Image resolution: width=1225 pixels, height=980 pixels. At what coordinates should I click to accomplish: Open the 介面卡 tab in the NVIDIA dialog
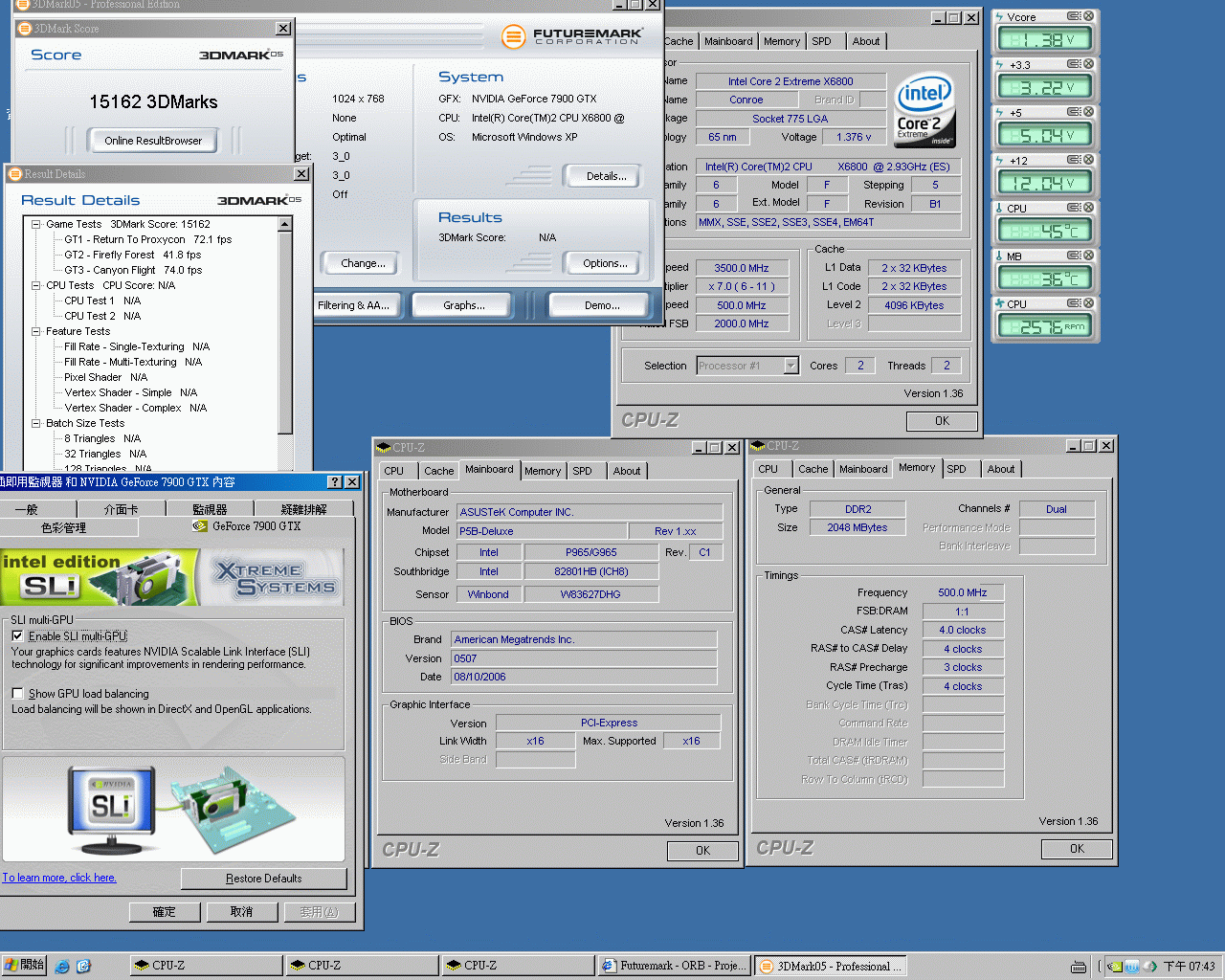pos(121,509)
